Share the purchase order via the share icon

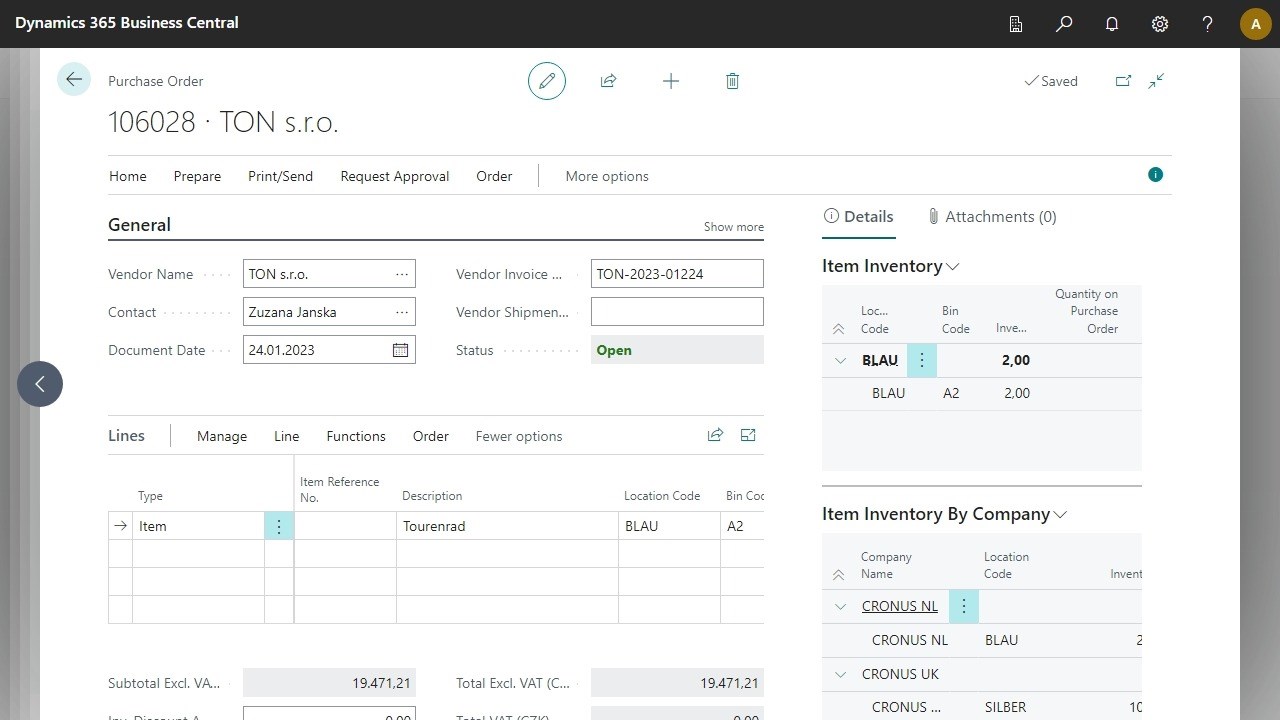pos(608,80)
